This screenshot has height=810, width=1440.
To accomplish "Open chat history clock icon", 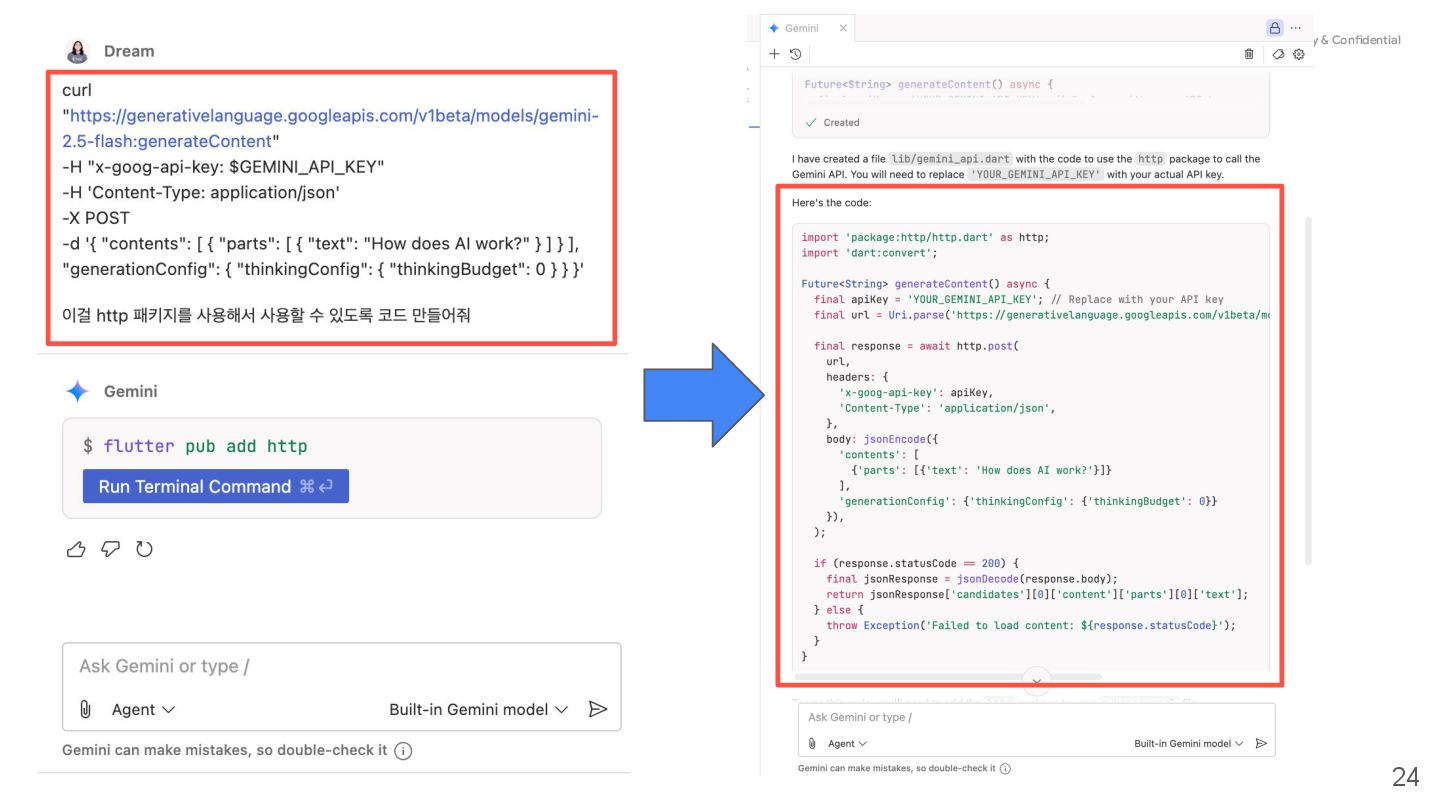I will click(795, 54).
